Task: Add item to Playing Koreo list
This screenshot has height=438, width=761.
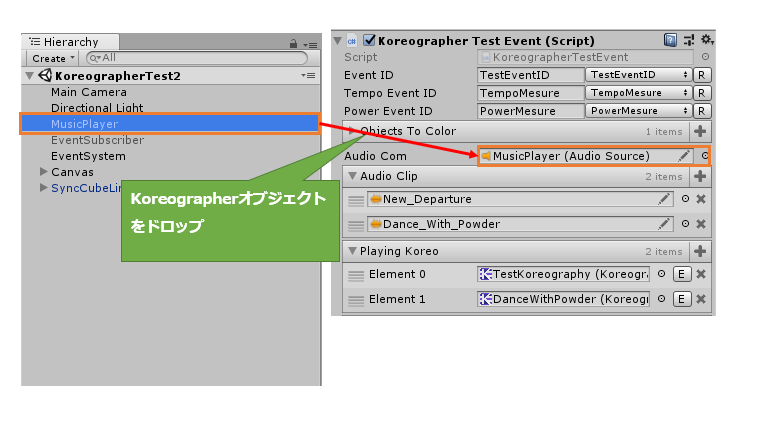Action: (700, 251)
